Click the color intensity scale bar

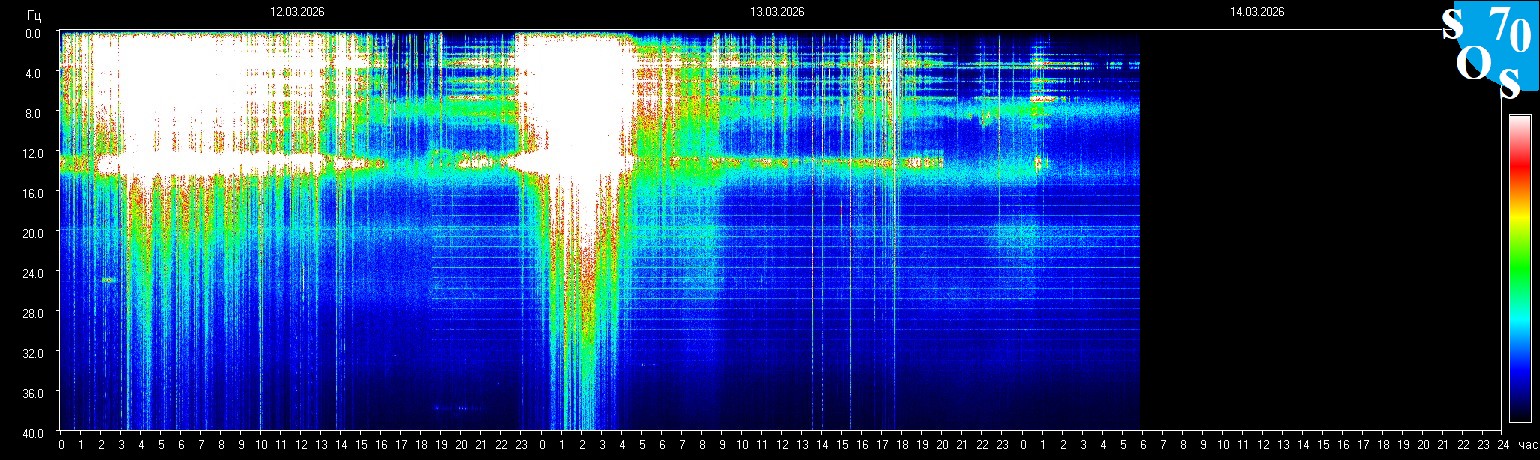[x=1520, y=268]
